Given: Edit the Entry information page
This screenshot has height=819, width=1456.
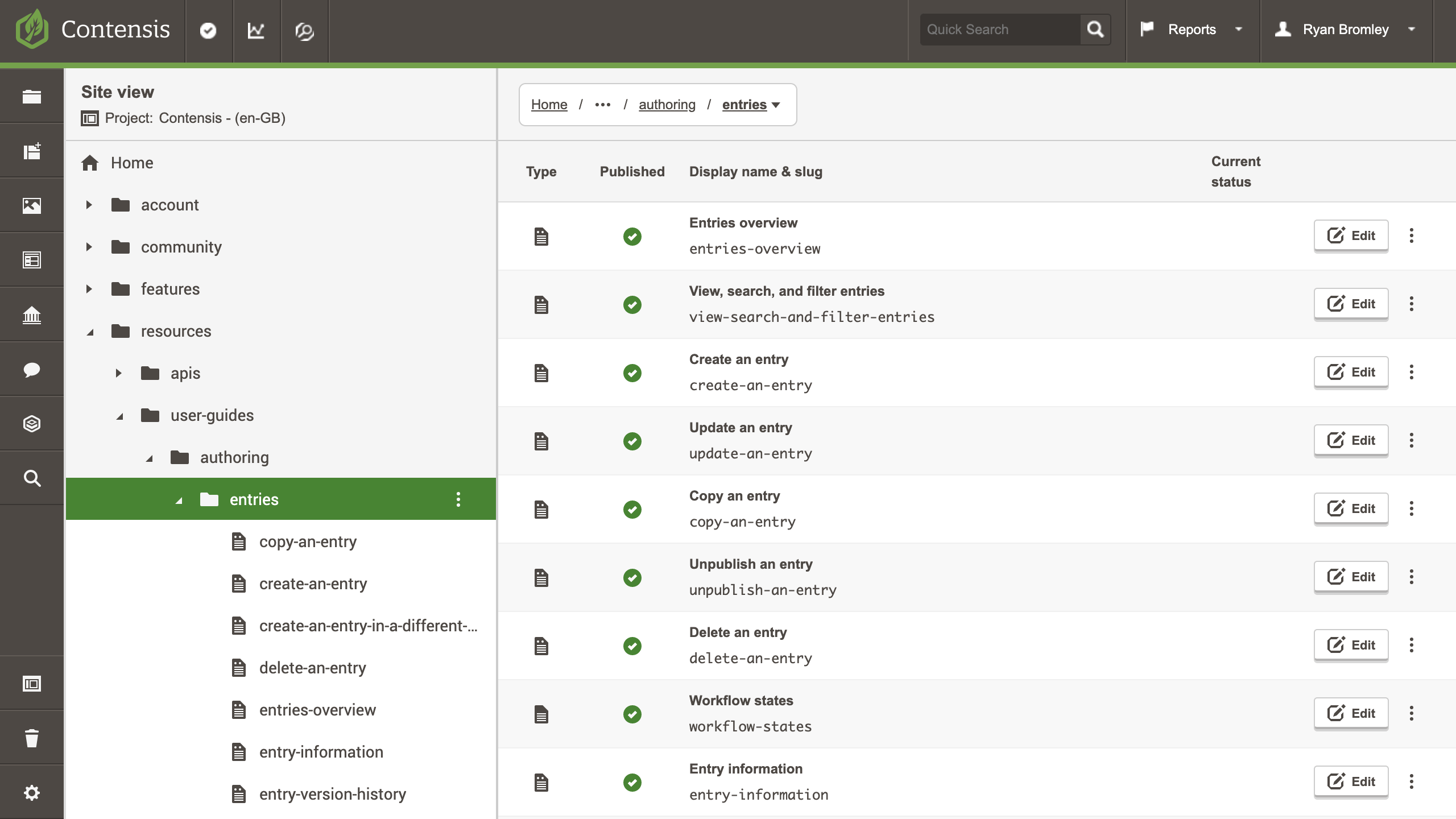Looking at the screenshot, I should click(x=1351, y=781).
